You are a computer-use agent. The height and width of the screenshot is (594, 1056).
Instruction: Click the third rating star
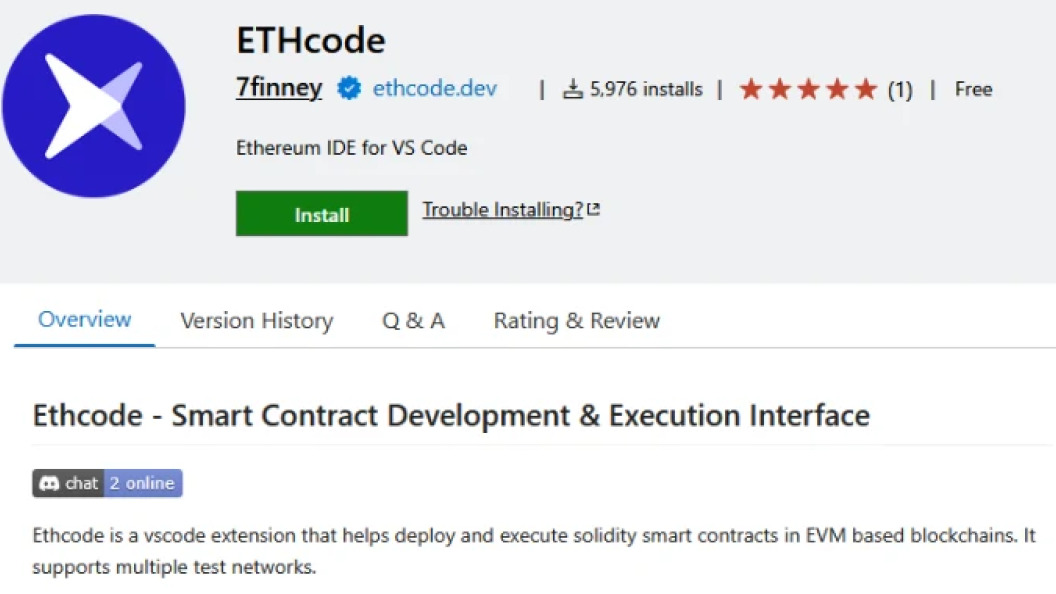coord(808,89)
